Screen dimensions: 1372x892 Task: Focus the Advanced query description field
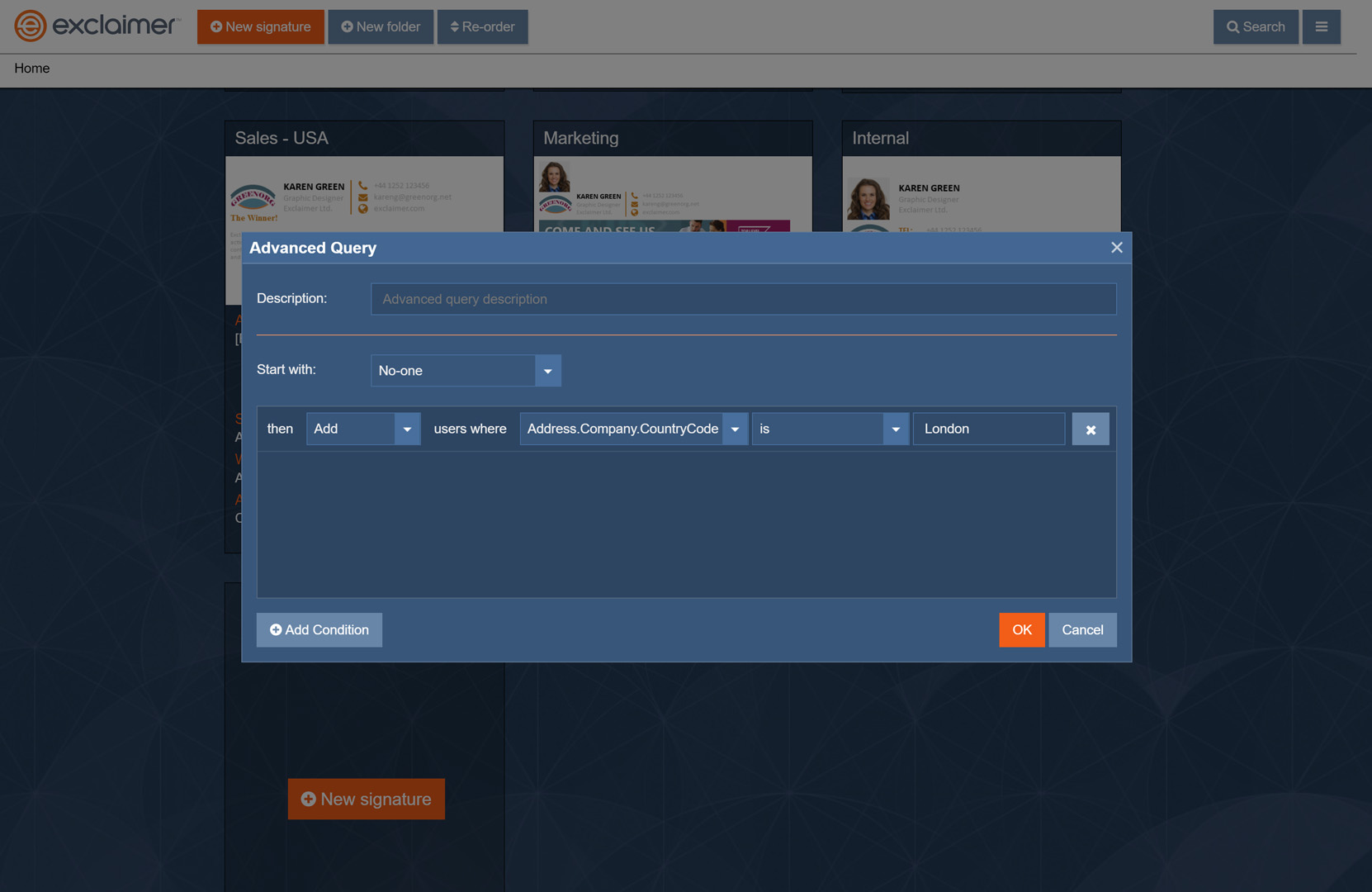(x=744, y=299)
